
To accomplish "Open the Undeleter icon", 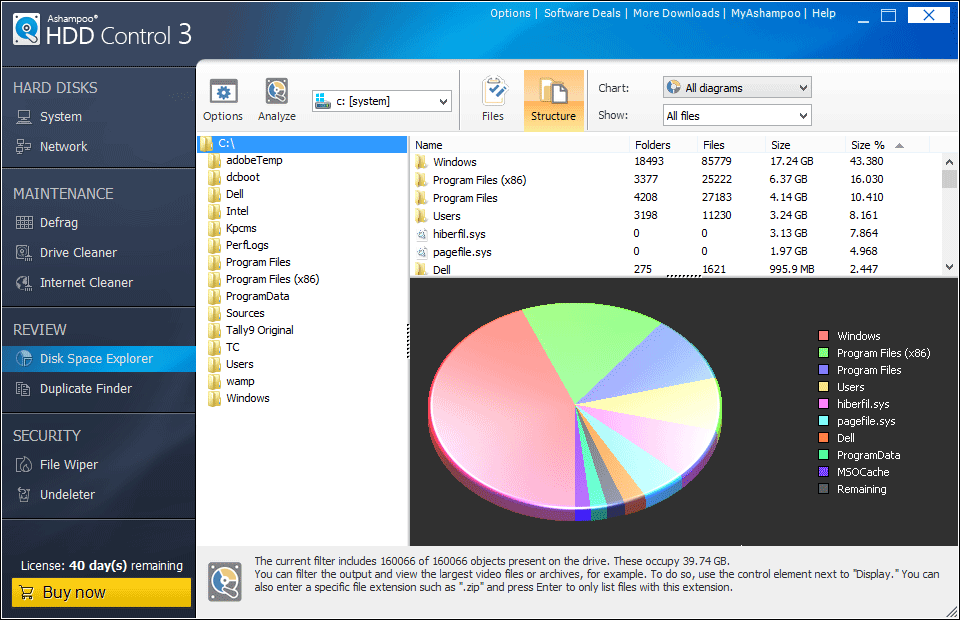I will click(24, 495).
